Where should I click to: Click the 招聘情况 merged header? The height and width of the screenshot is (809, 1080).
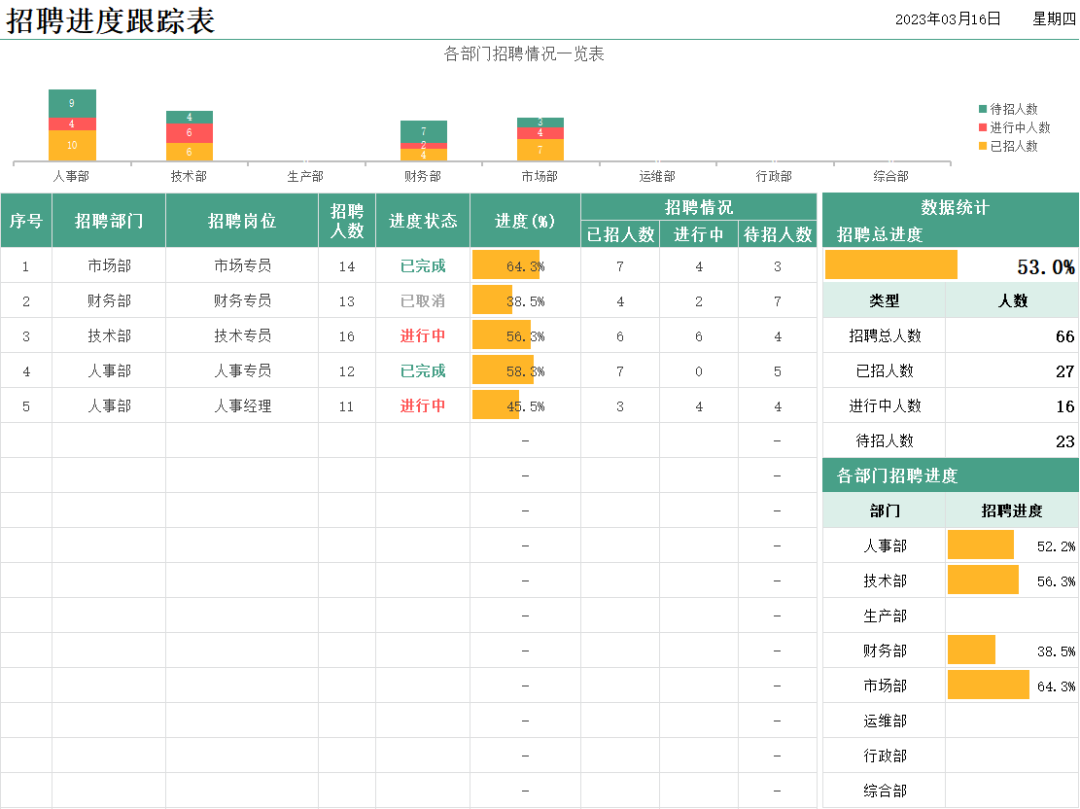coord(698,207)
